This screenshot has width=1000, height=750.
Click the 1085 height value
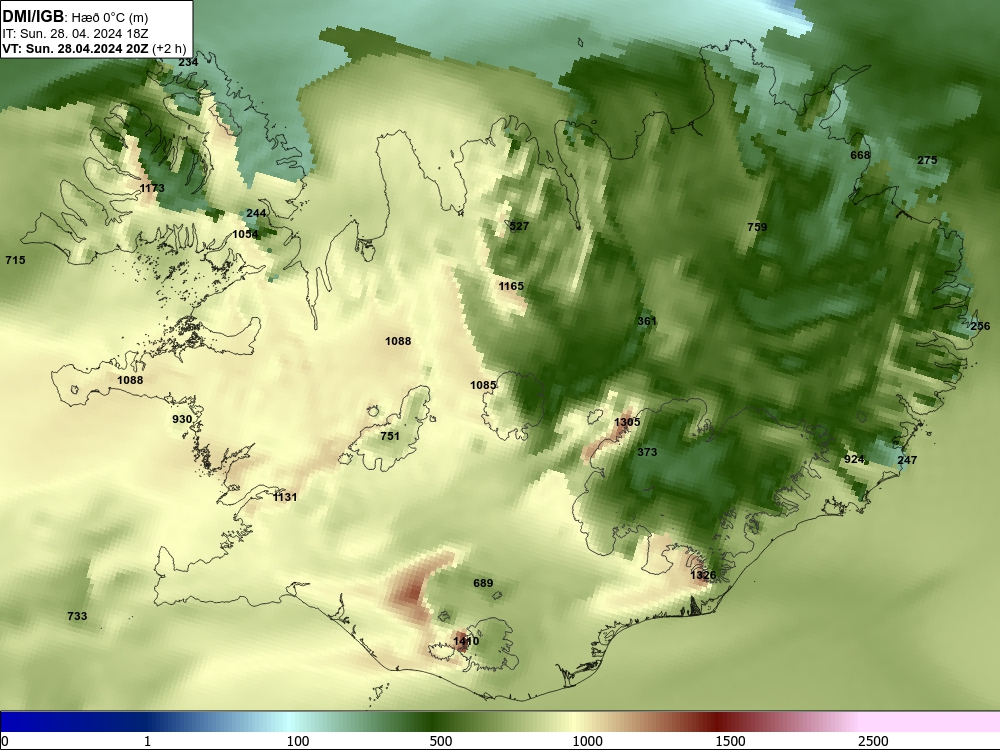(483, 385)
